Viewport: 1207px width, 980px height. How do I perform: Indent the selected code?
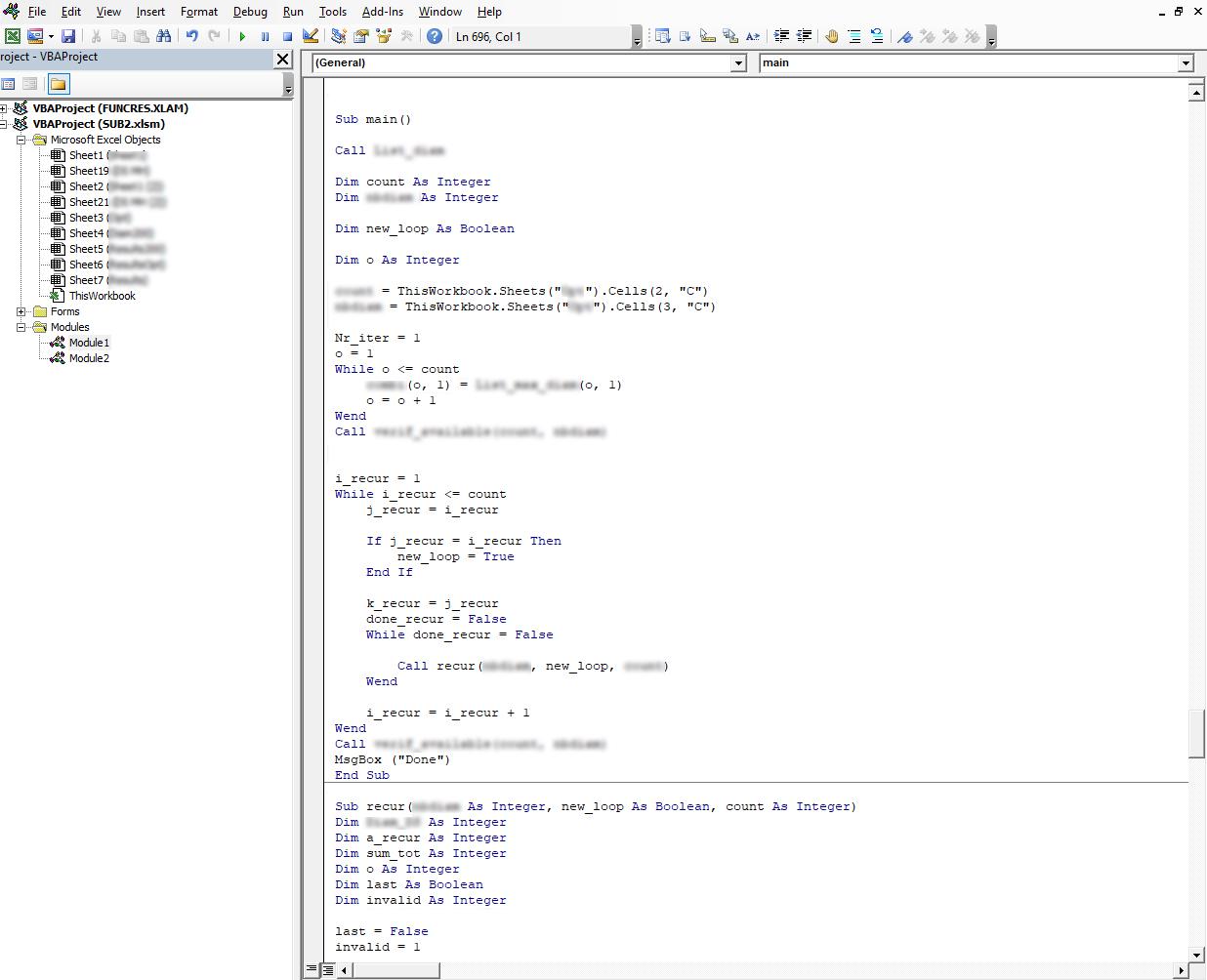pos(781,36)
